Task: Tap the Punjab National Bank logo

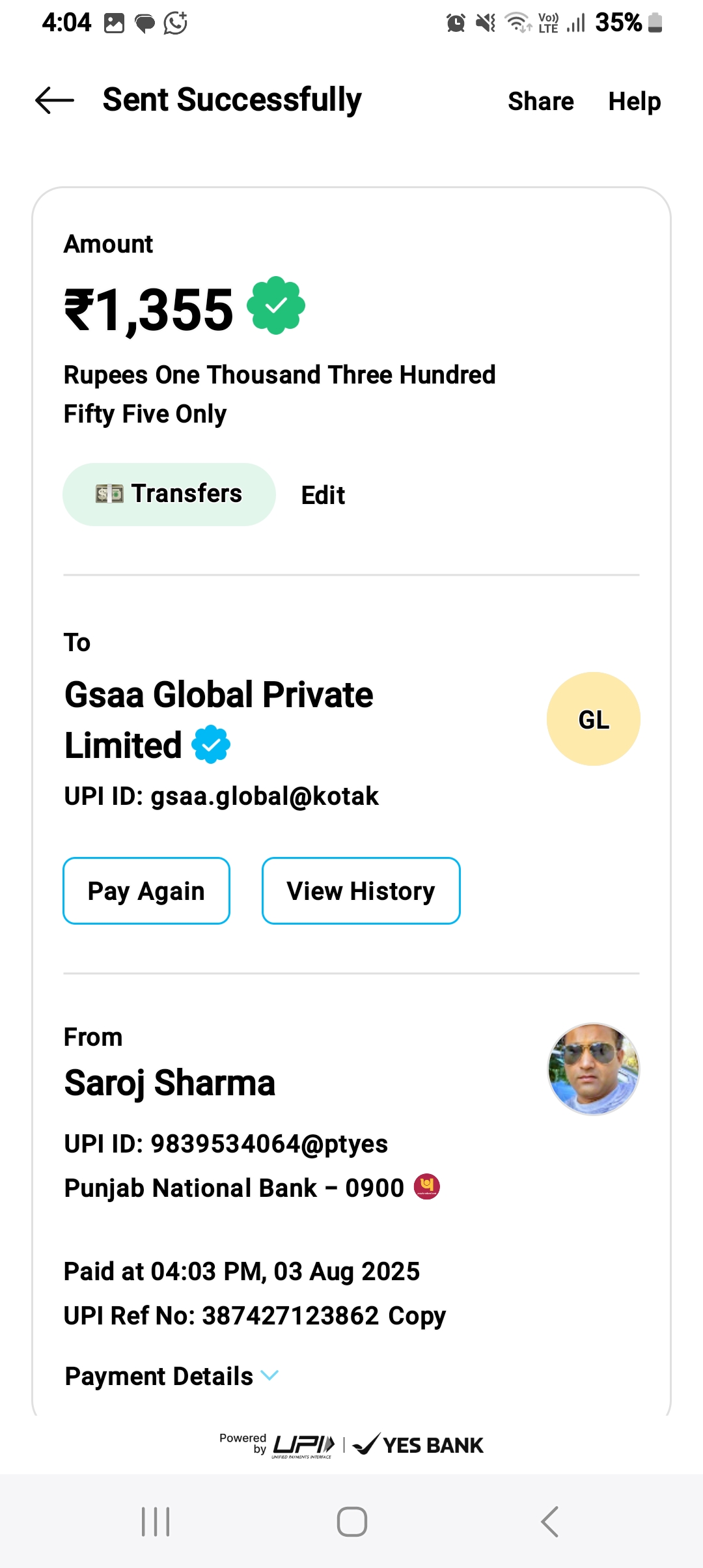Action: coord(427,1187)
